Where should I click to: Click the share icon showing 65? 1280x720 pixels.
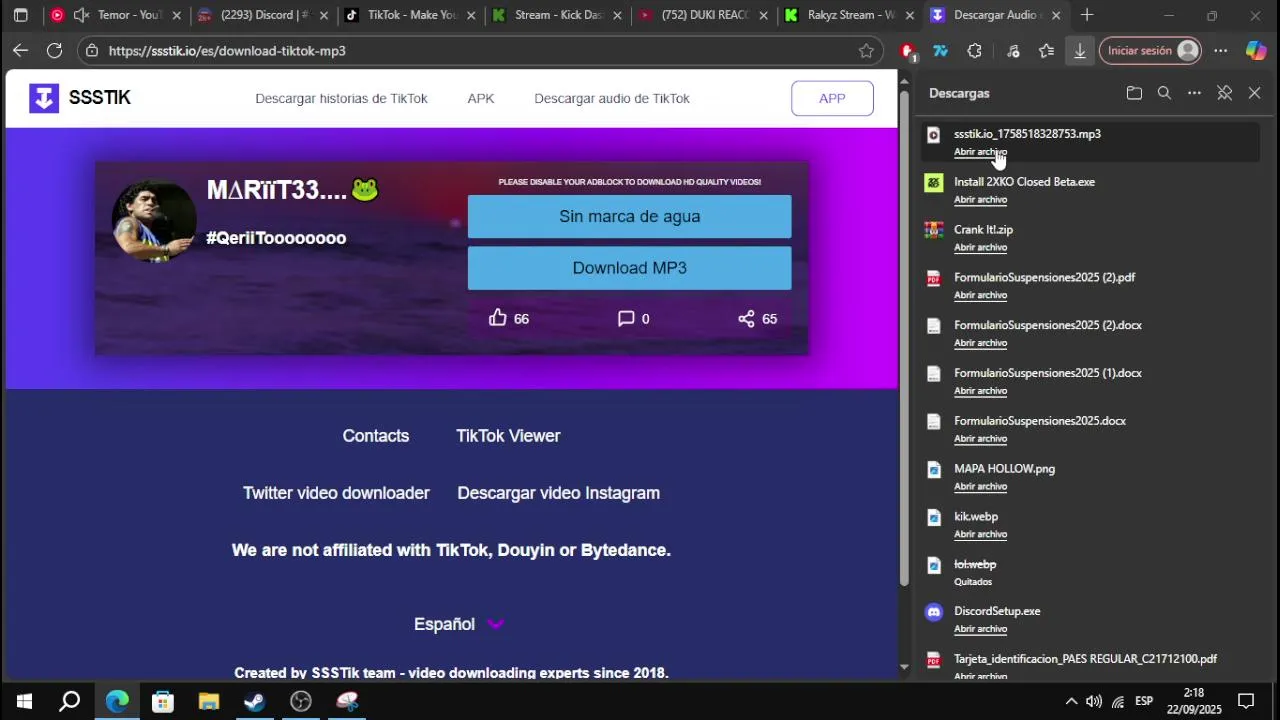(746, 318)
